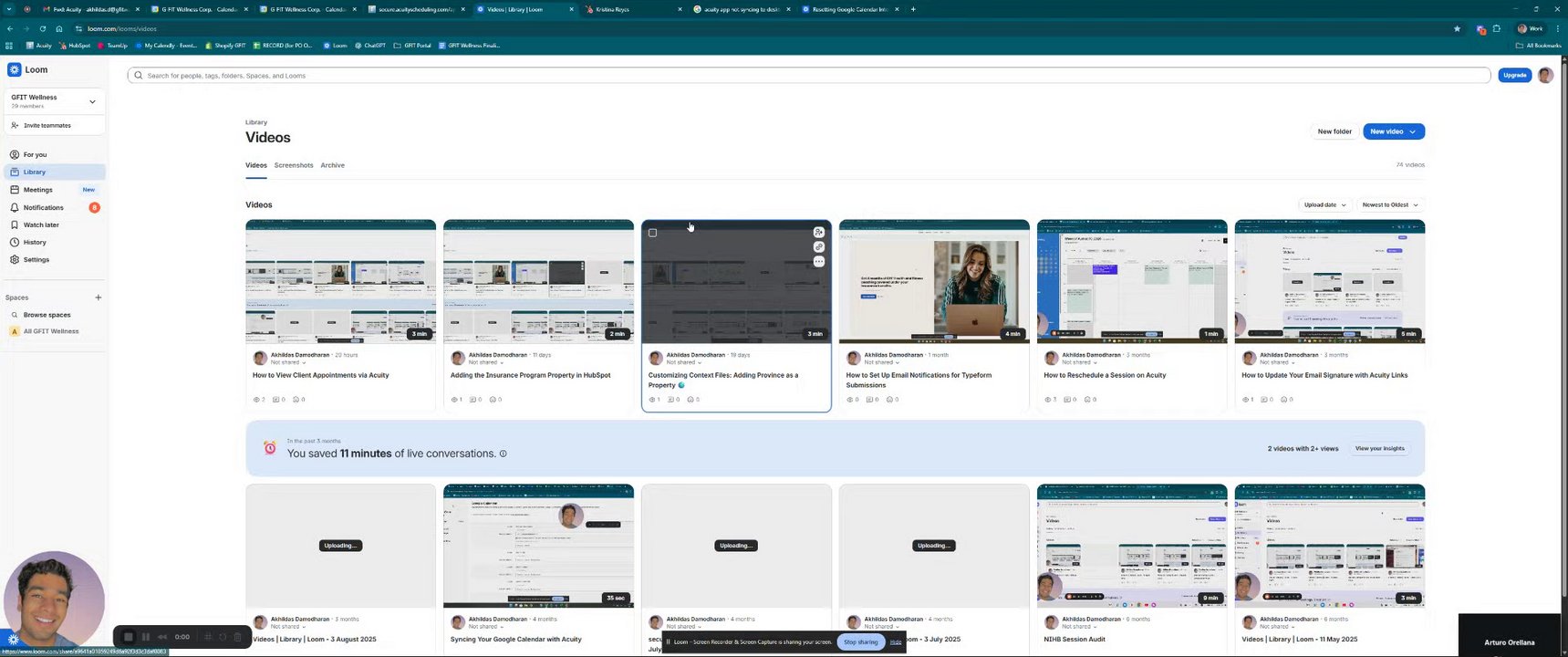Add a new space with the plus icon
Viewport: 1568px width, 657px height.
pyautogui.click(x=99, y=297)
